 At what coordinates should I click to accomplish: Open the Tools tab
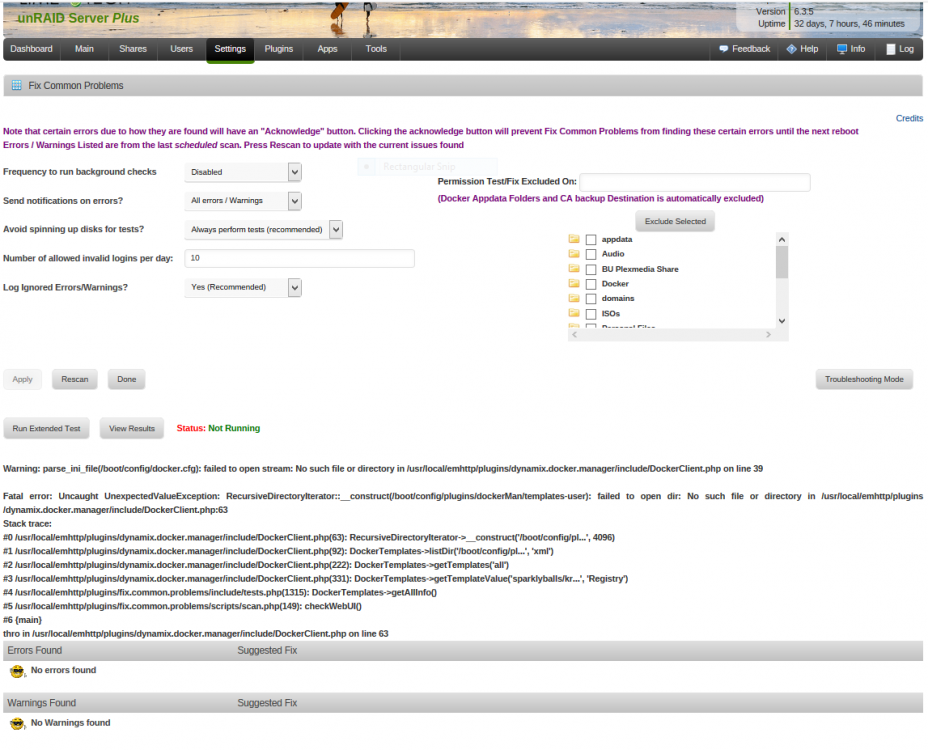[x=376, y=49]
